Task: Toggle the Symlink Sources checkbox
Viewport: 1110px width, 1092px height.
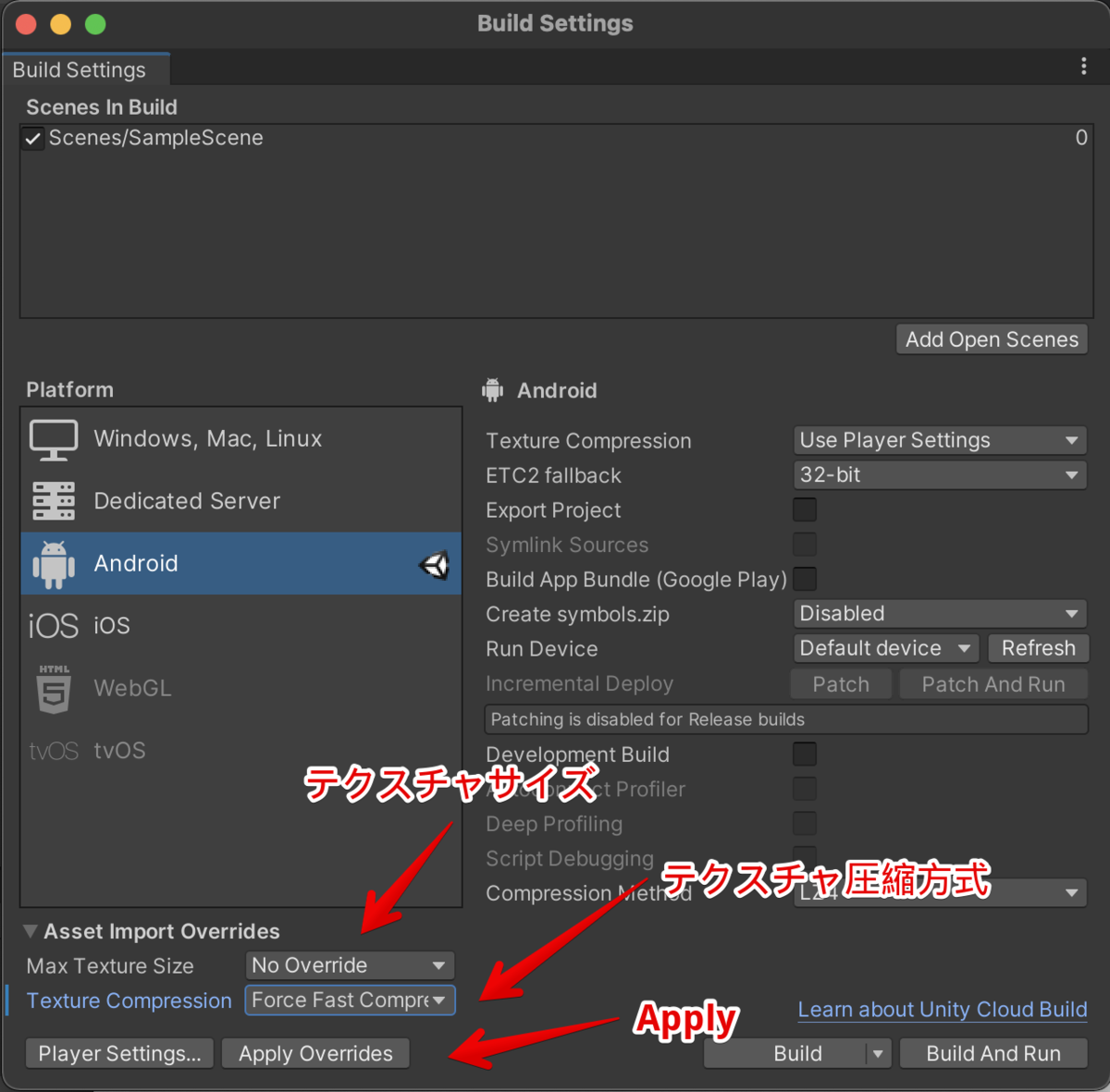Action: click(805, 545)
